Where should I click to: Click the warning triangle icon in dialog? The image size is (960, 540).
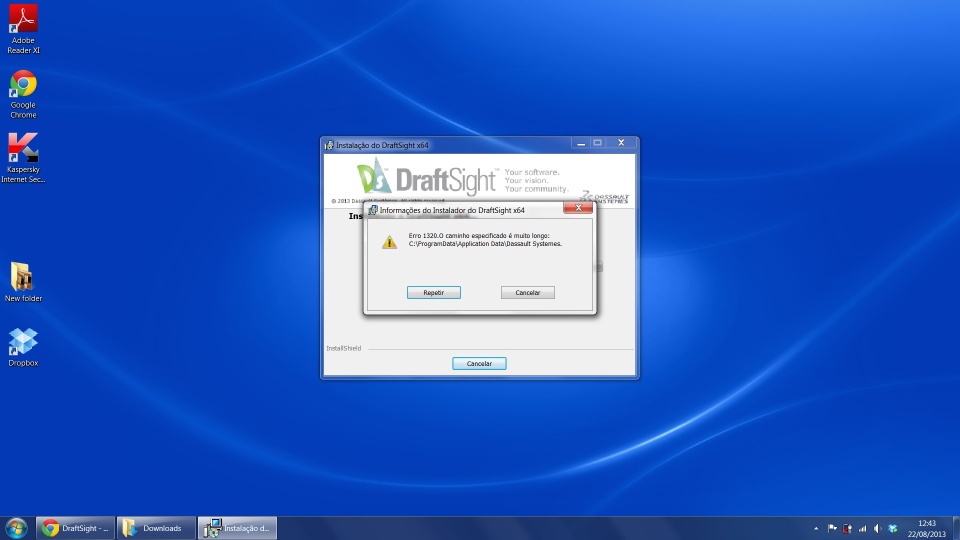tap(389, 242)
